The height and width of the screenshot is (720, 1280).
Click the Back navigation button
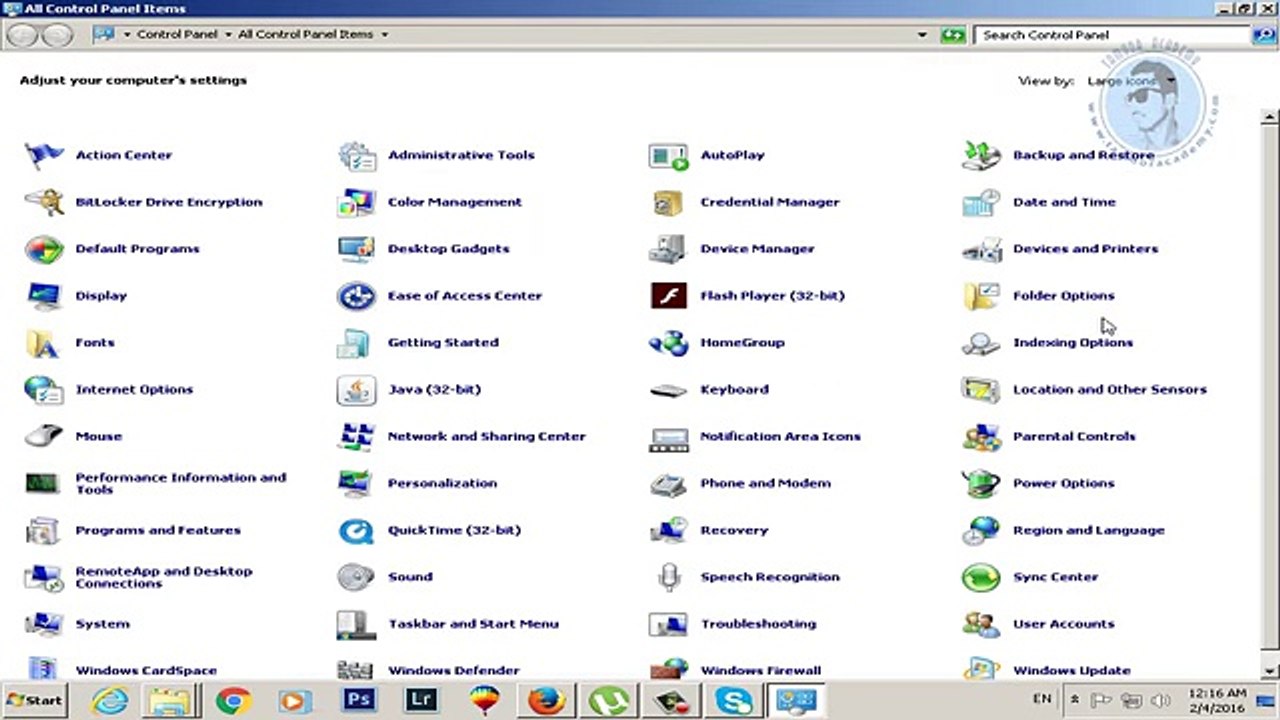[x=22, y=34]
